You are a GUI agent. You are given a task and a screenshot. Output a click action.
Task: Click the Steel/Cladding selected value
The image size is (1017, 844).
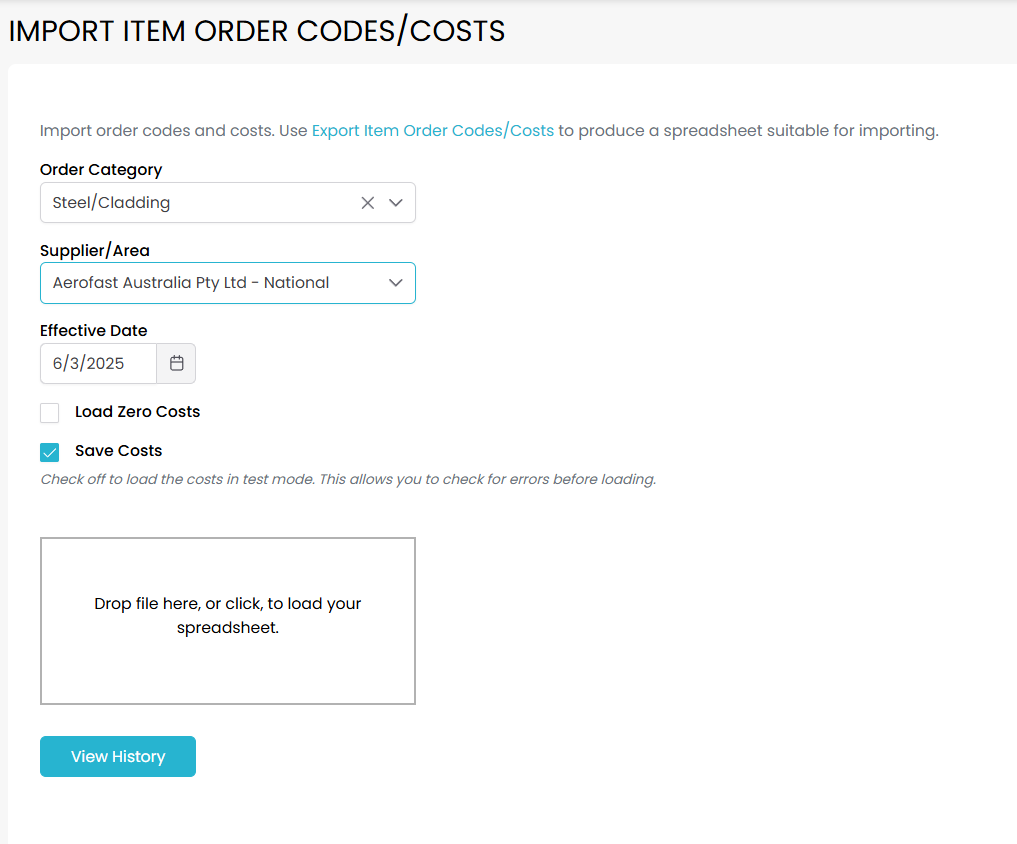pos(112,203)
